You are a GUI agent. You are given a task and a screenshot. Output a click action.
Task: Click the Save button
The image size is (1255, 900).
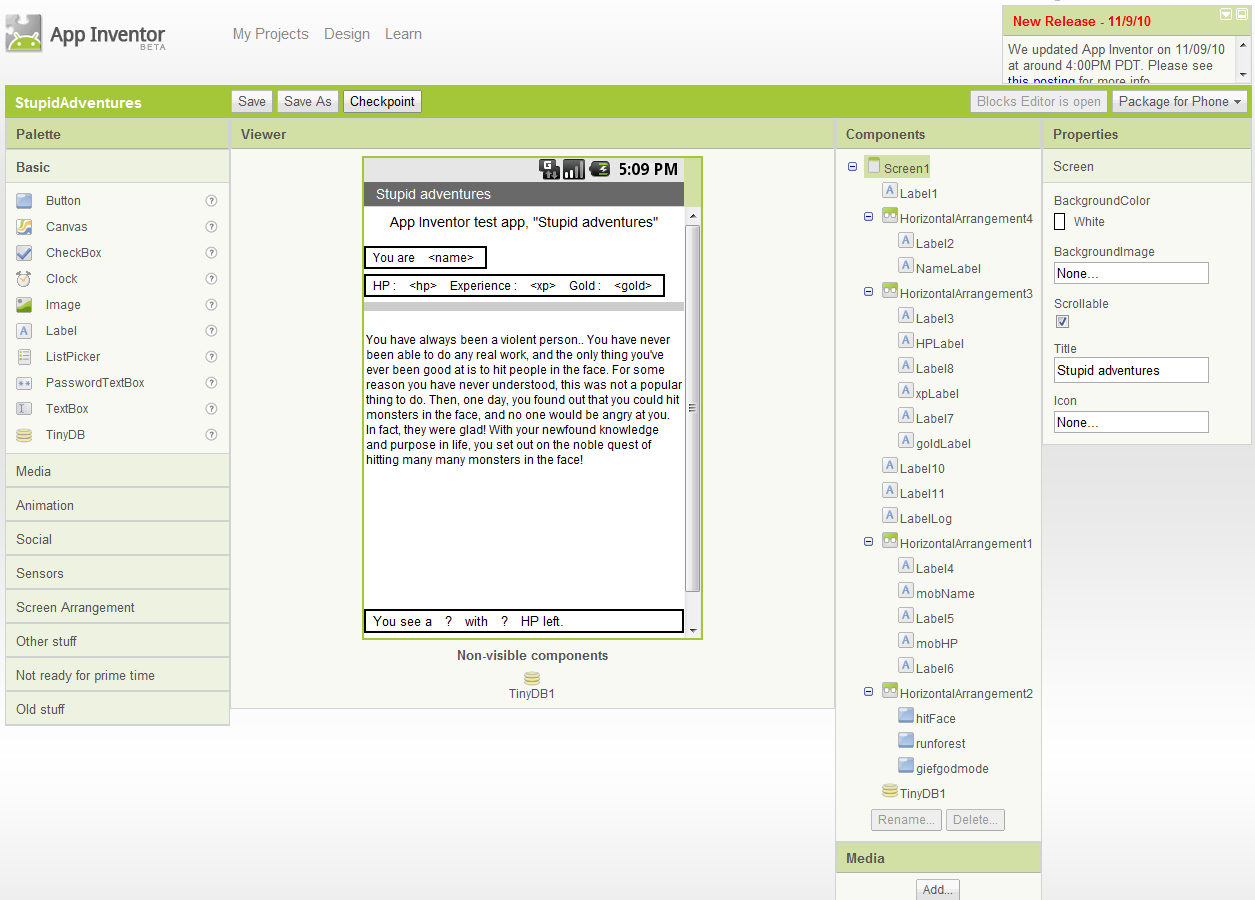[252, 101]
